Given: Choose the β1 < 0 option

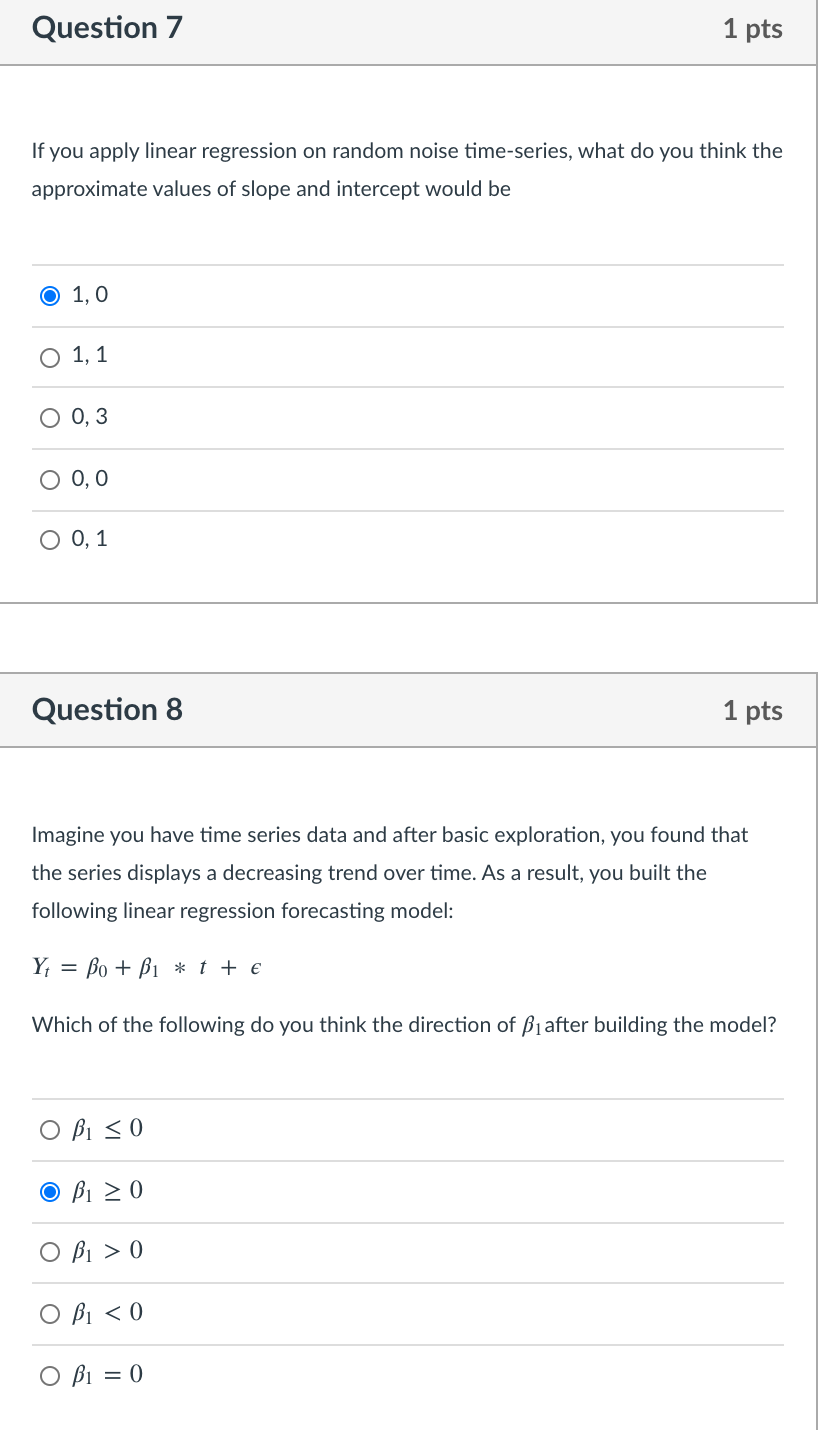Looking at the screenshot, I should (50, 1313).
